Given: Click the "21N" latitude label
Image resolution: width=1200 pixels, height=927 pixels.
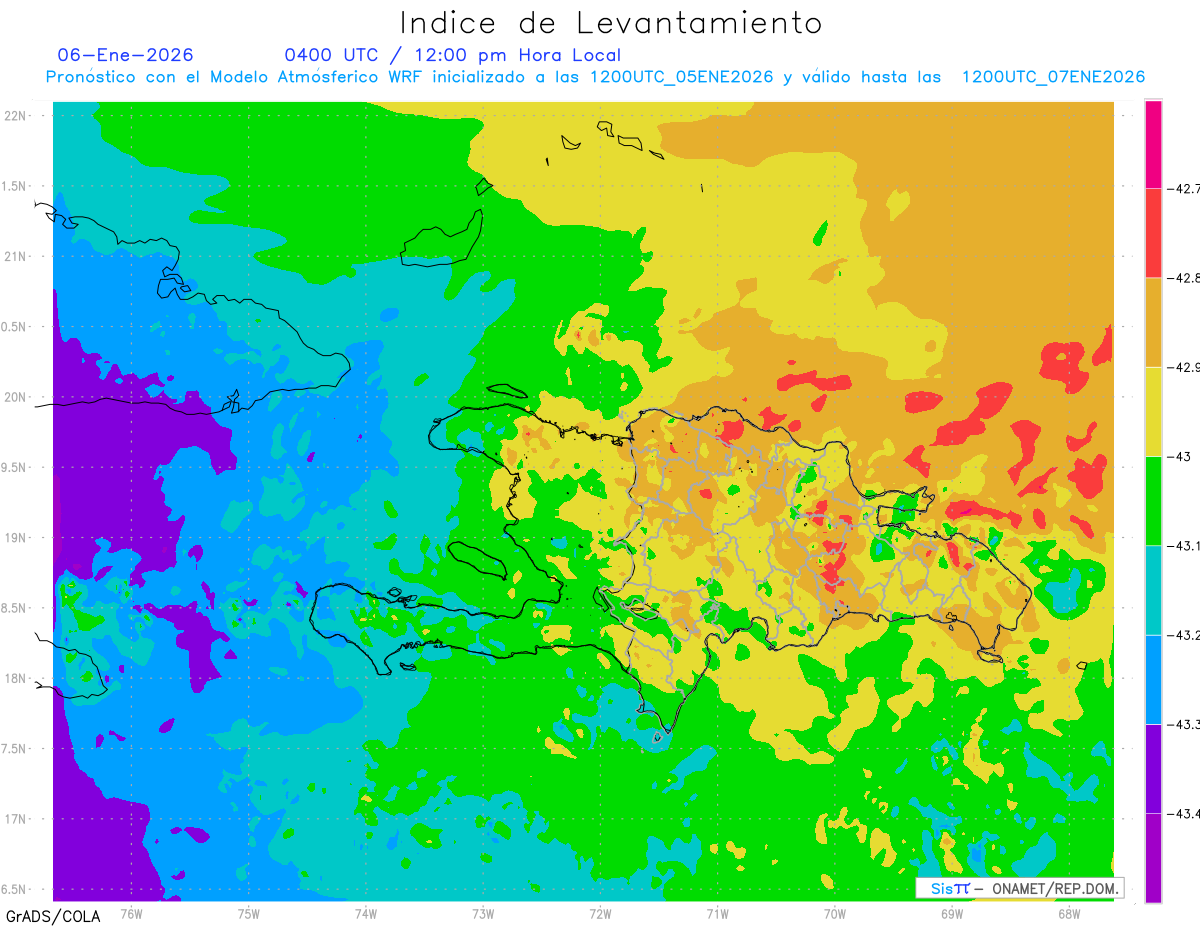Looking at the screenshot, I should point(15,256).
